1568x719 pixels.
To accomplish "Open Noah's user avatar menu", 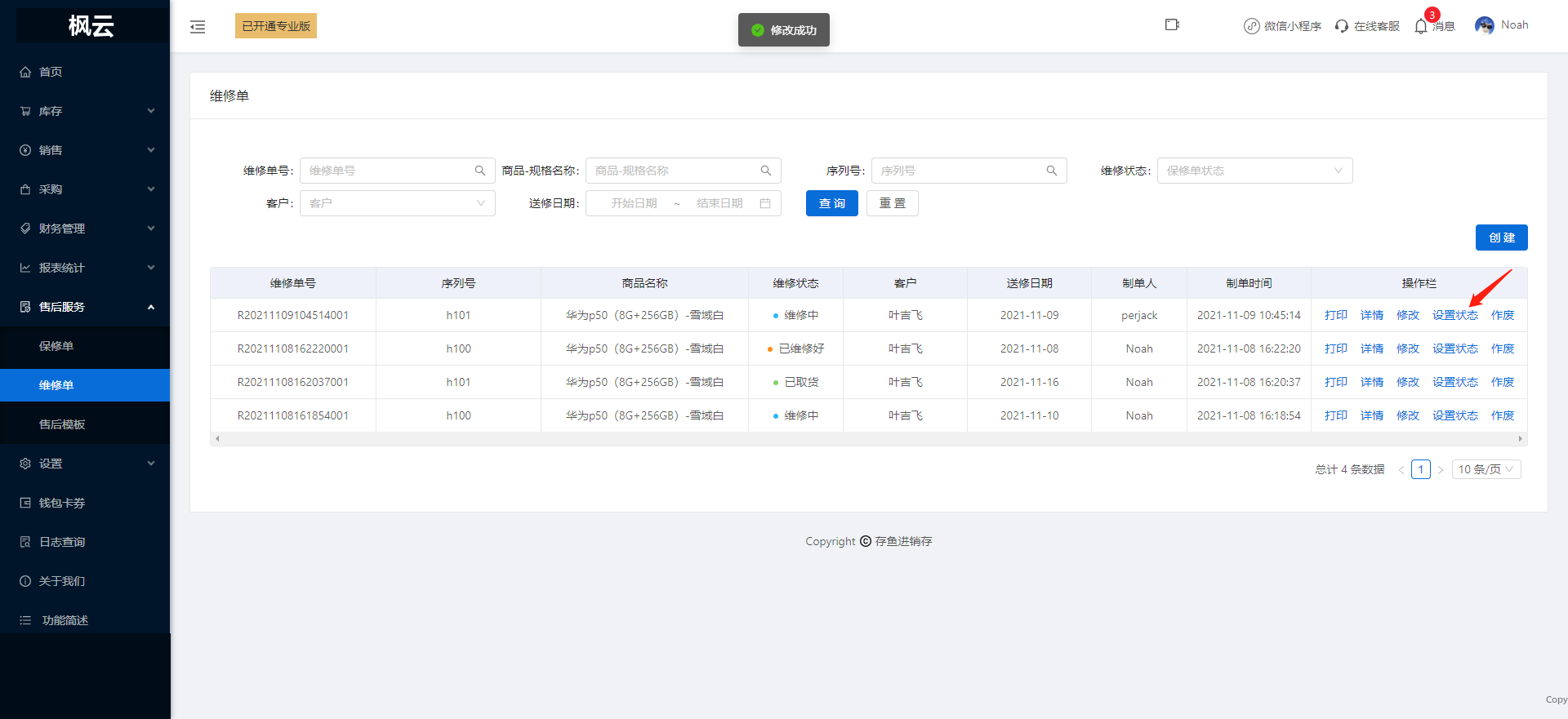I will (x=1484, y=25).
